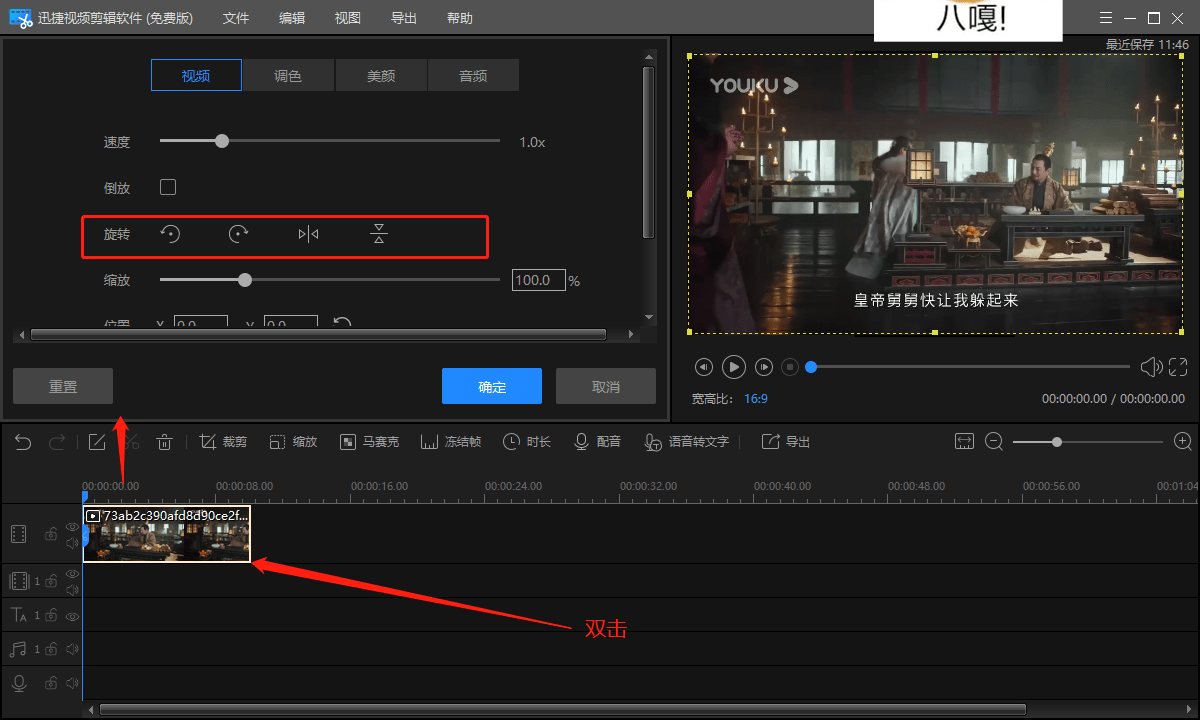Click the music note track icon
The height and width of the screenshot is (720, 1200).
click(18, 650)
